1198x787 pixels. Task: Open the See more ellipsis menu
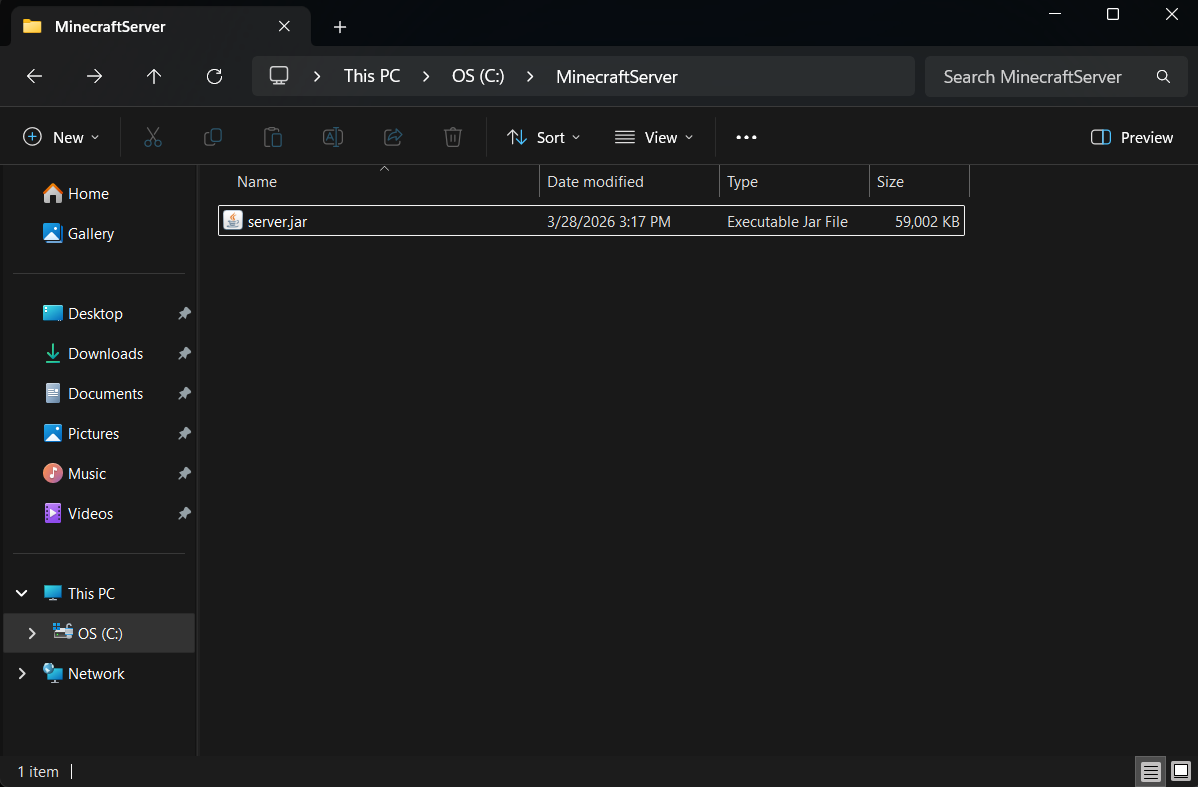[x=746, y=138]
